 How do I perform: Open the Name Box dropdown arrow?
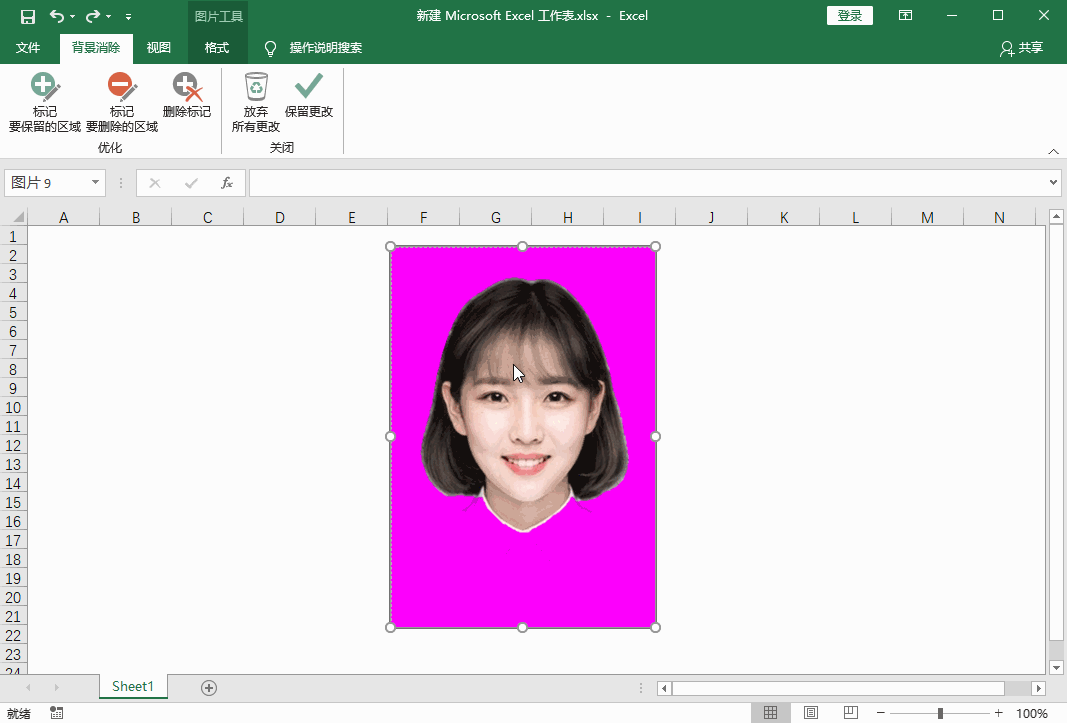click(95, 182)
